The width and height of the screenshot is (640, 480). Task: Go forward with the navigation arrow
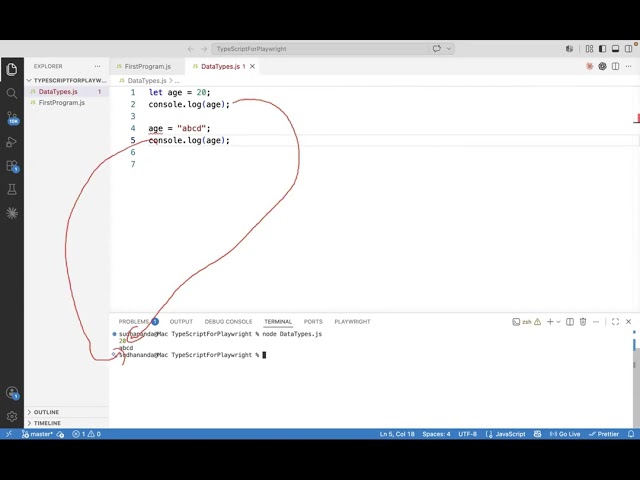[x=204, y=49]
